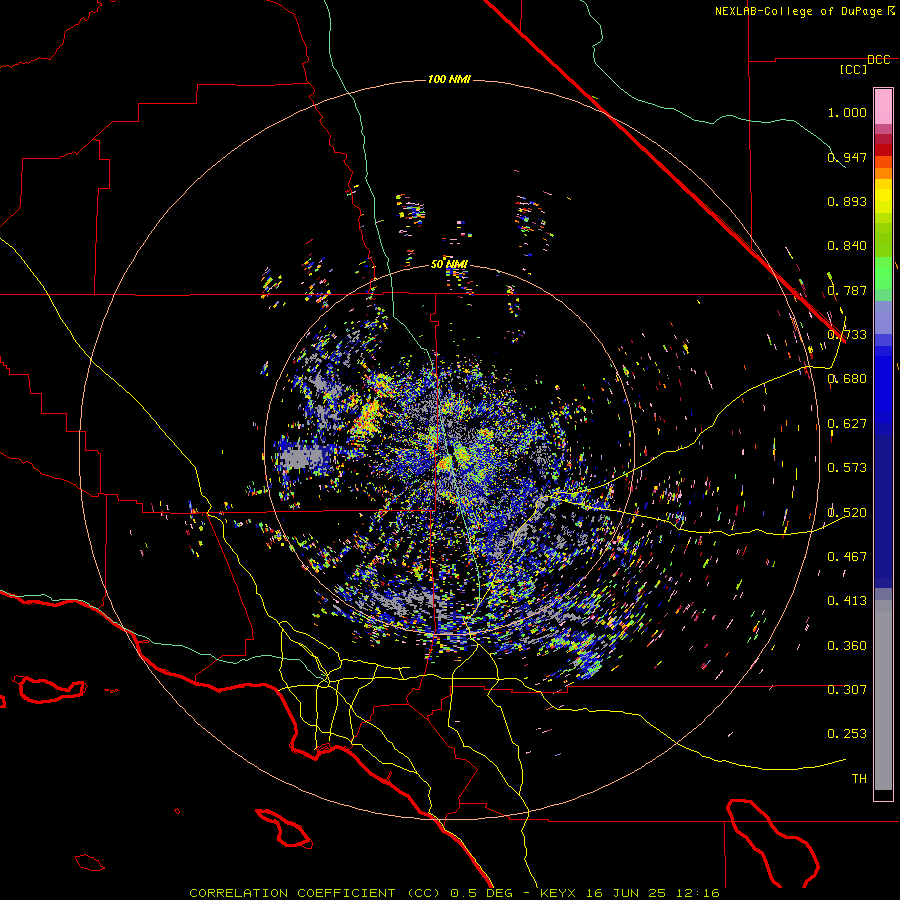The image size is (900, 900).
Task: Click the pink top segment of color bar
Action: pyautogui.click(x=883, y=106)
